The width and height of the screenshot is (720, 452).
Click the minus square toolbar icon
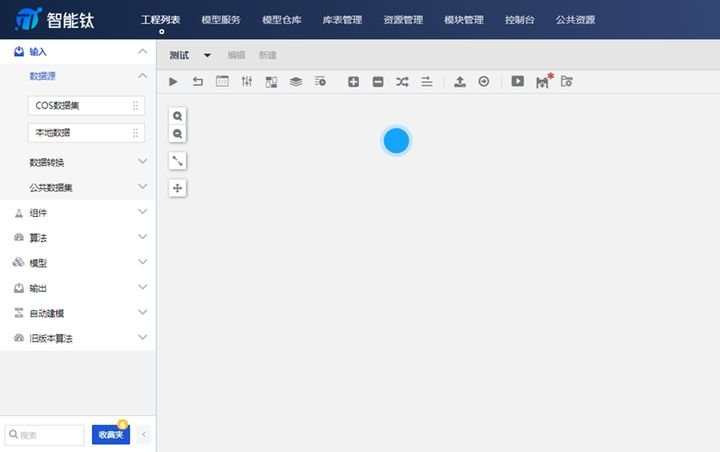378,82
